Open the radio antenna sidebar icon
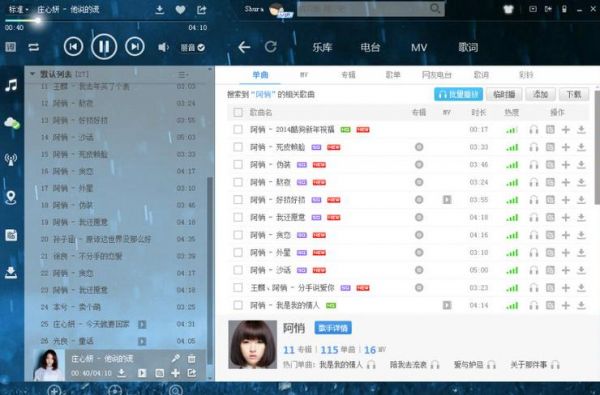The image size is (600, 395). tap(11, 160)
